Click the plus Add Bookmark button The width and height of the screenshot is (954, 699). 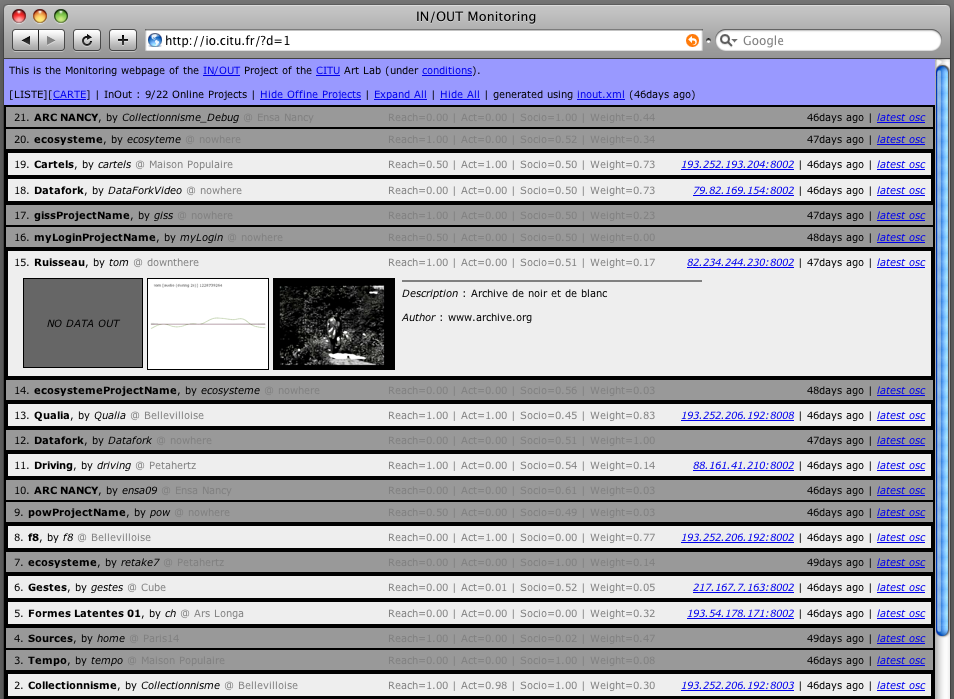tap(122, 40)
